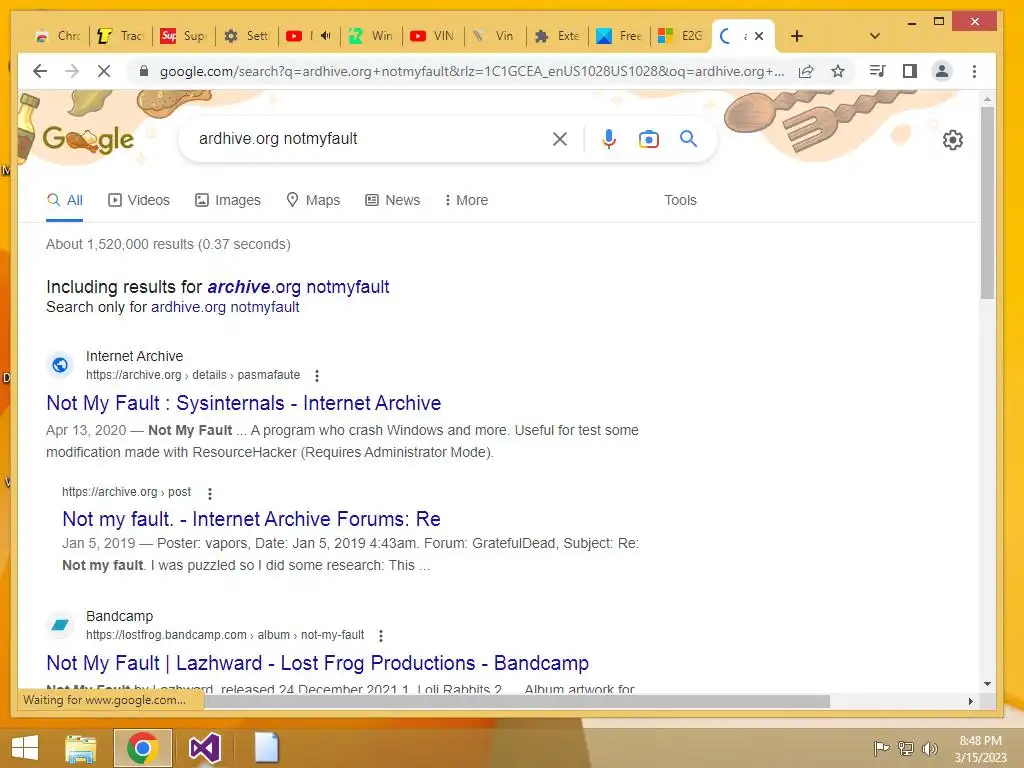
Task: Switch to Maps results
Action: [x=313, y=200]
